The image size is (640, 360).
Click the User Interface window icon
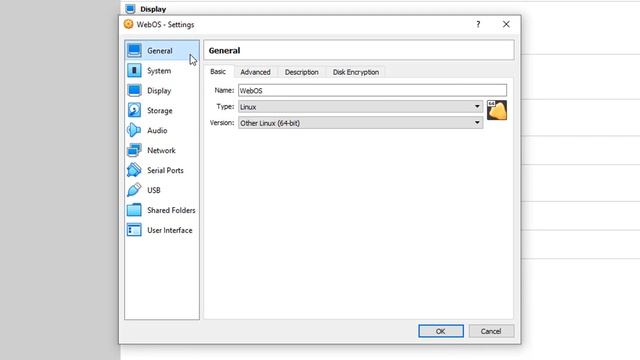coord(134,230)
